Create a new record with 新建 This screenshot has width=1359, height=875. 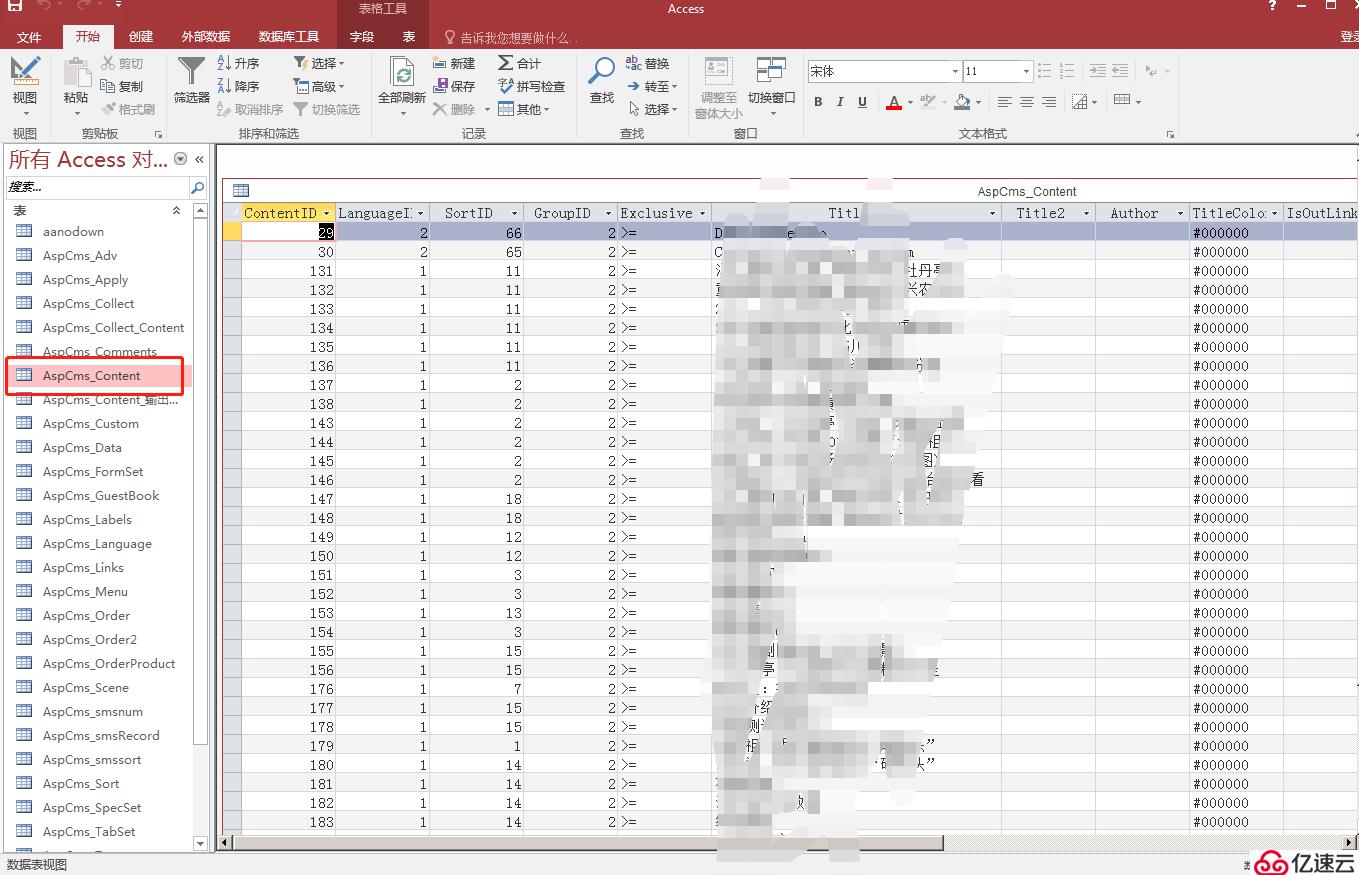pyautogui.click(x=455, y=63)
